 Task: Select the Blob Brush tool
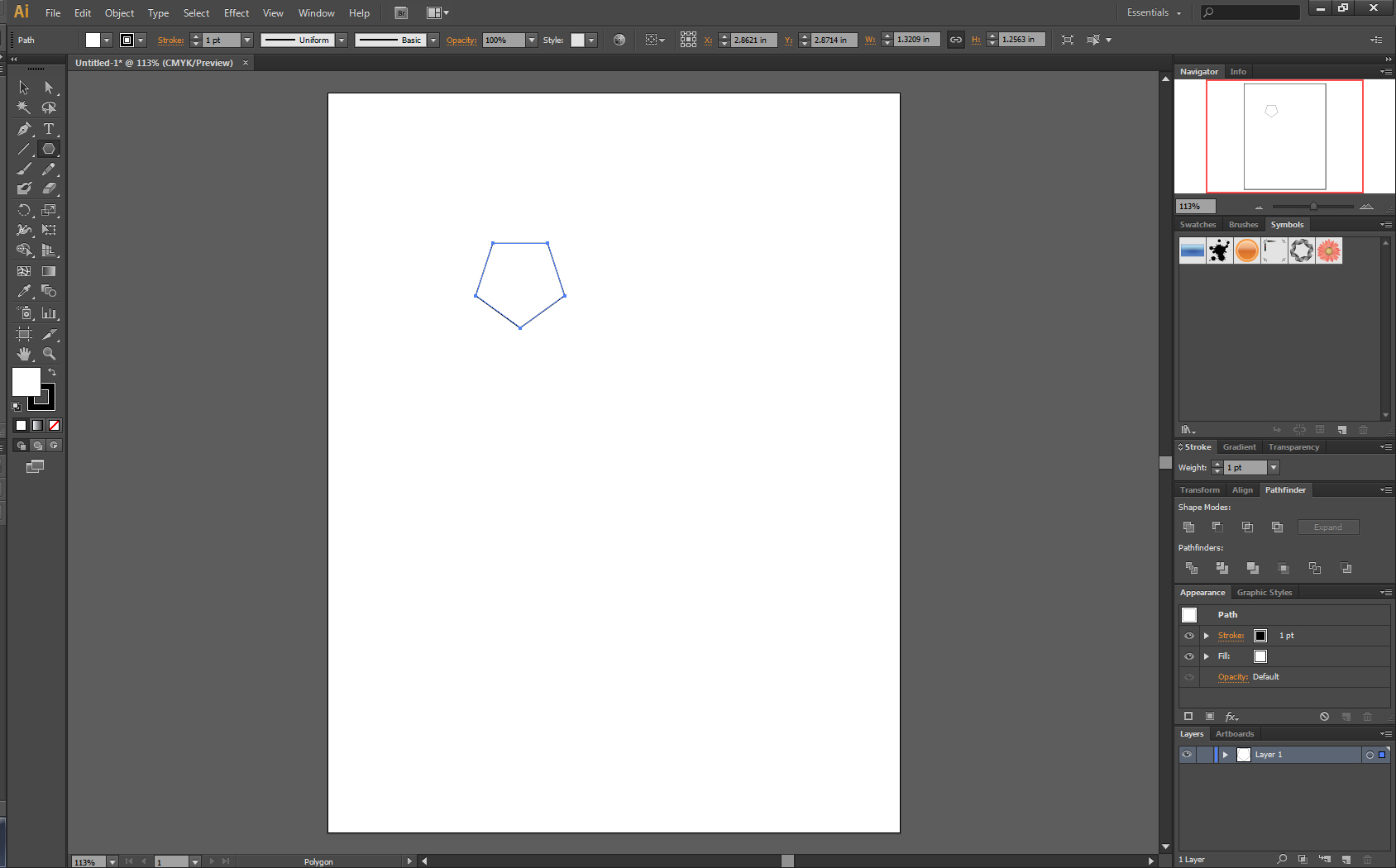click(24, 188)
